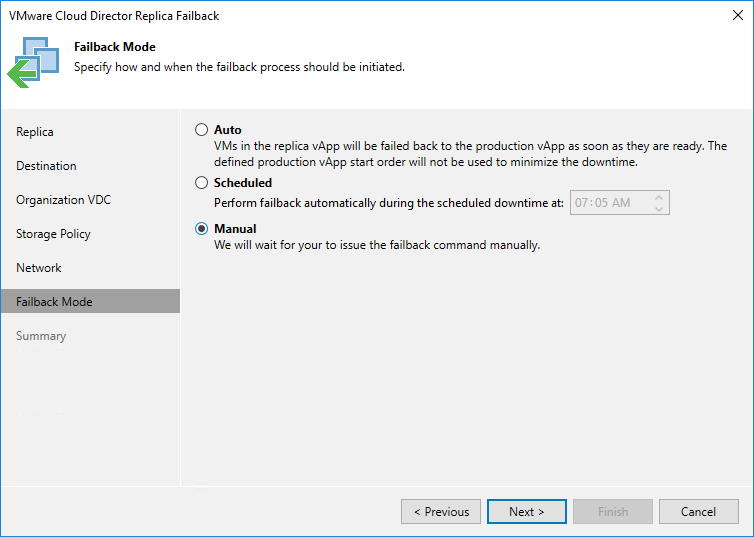Go to the Destination wizard step
Screen dimensions: 754x537
pos(46,166)
